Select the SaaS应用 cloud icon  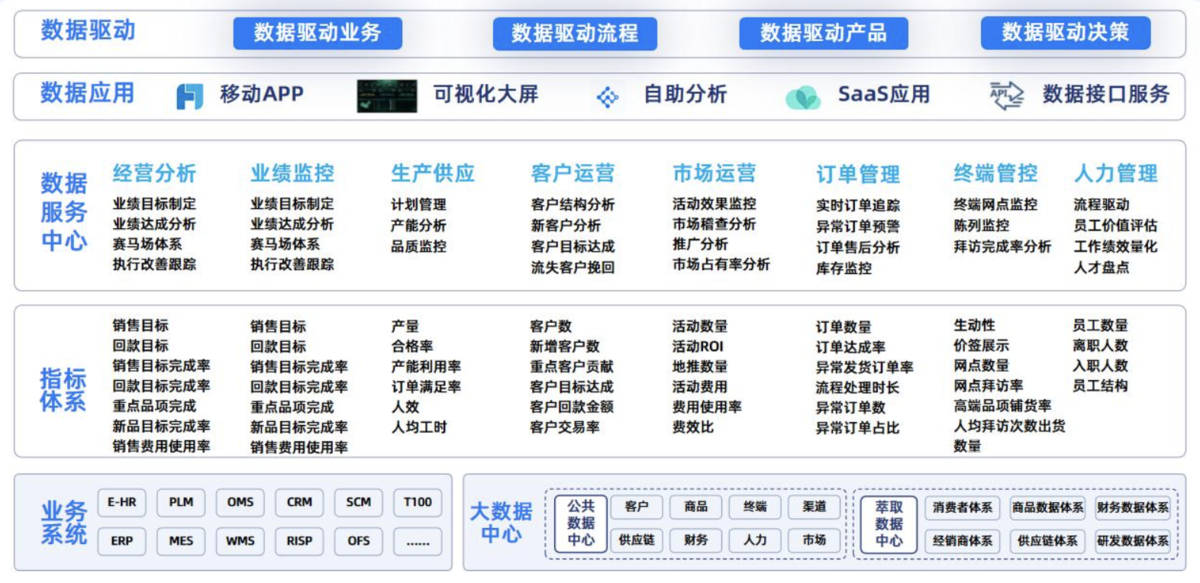(802, 97)
